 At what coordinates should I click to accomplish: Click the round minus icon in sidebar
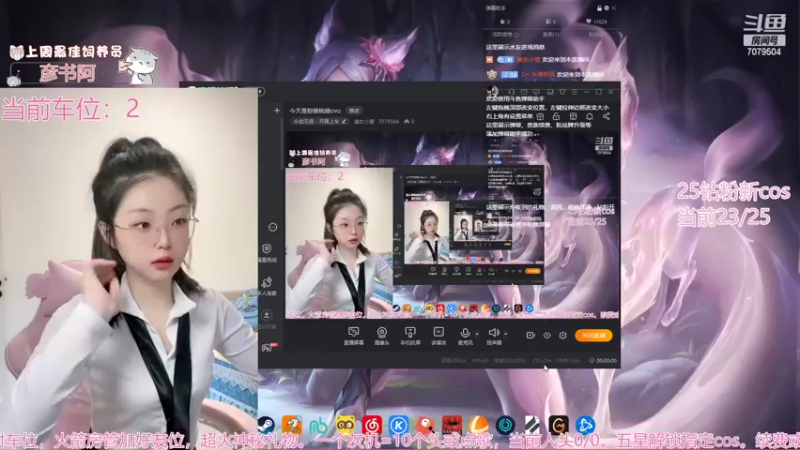273,227
